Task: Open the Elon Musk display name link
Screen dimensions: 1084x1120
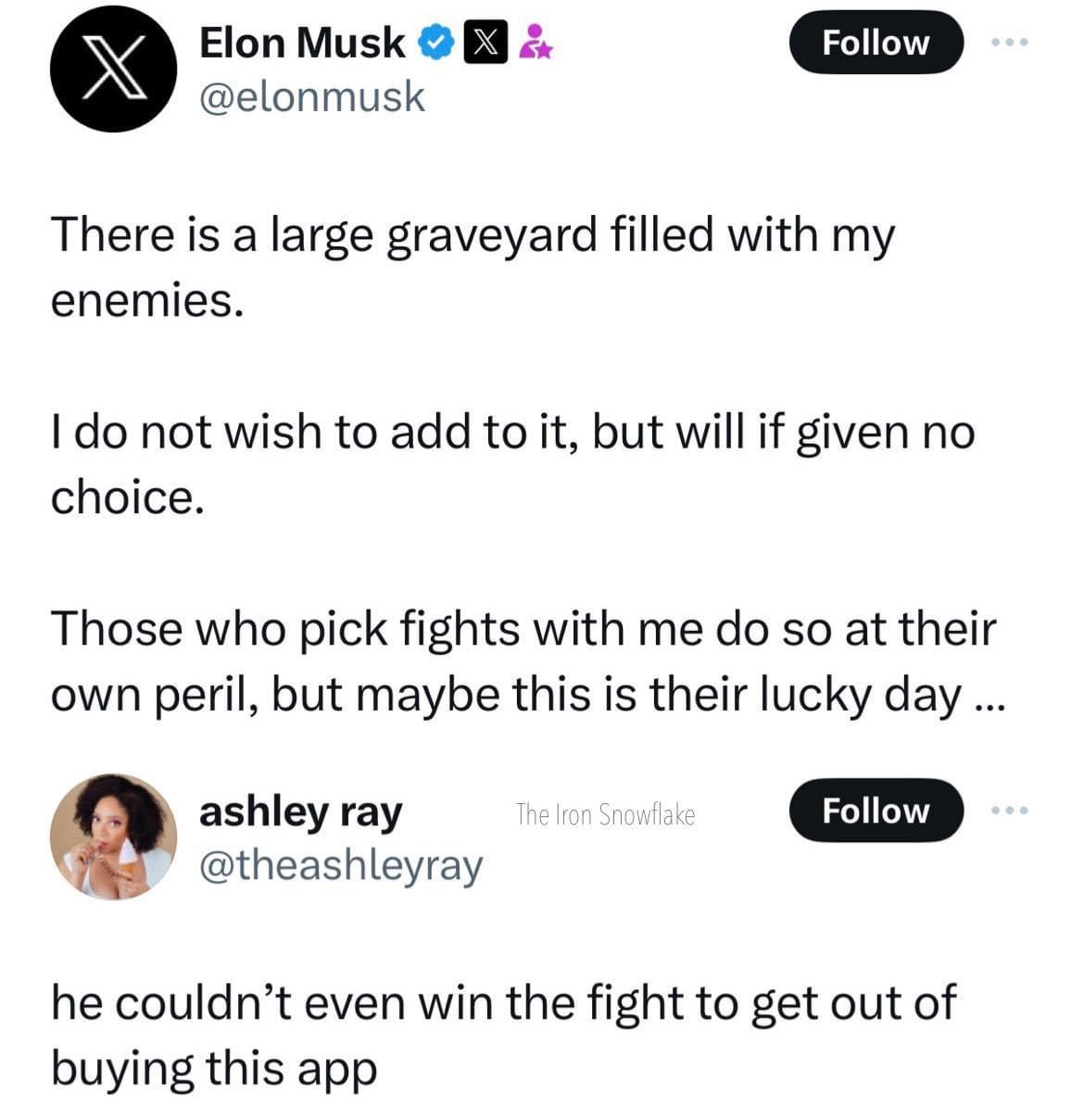Action: [x=302, y=42]
